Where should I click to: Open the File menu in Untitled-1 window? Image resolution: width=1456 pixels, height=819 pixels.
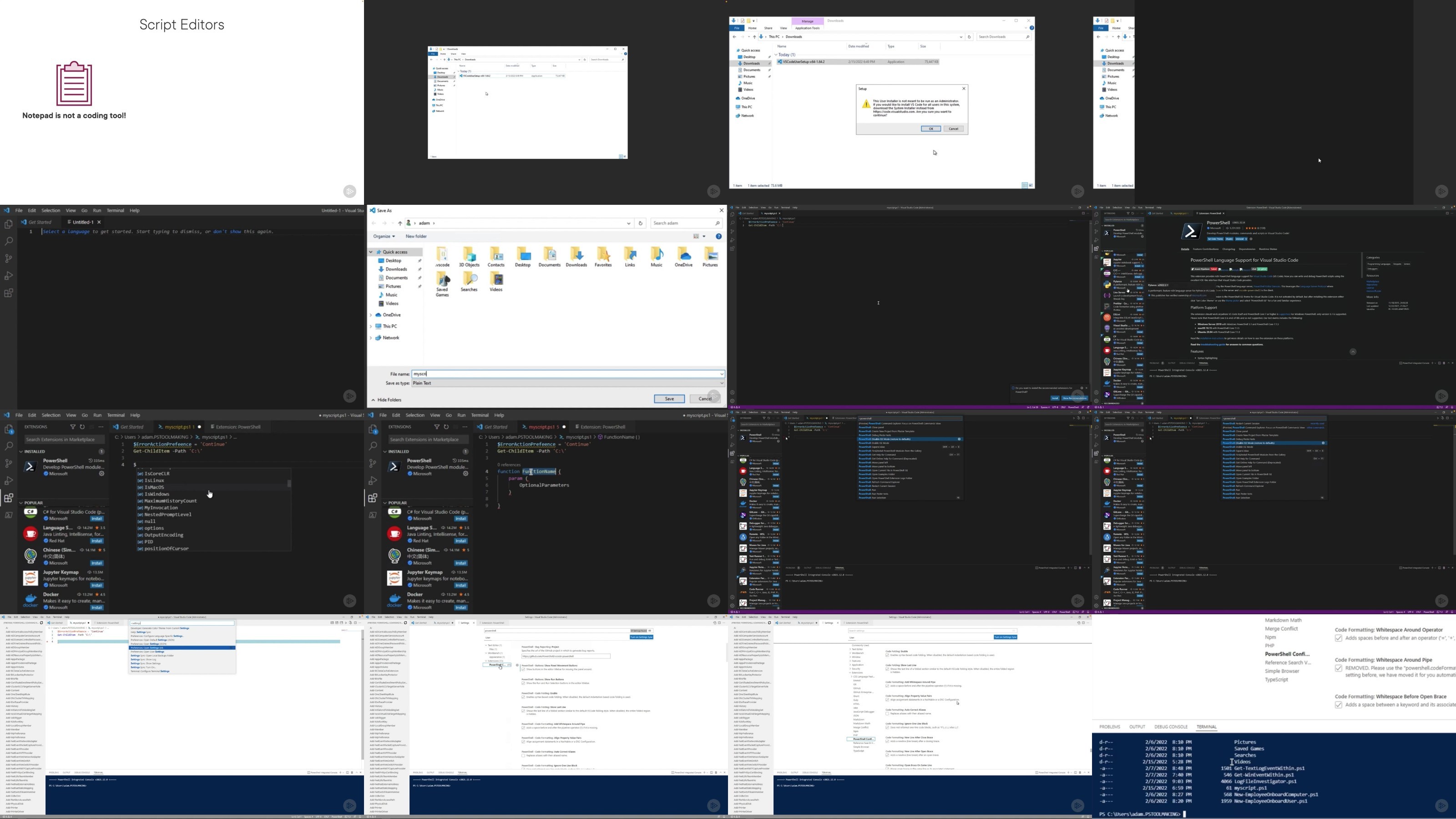pos(19,210)
